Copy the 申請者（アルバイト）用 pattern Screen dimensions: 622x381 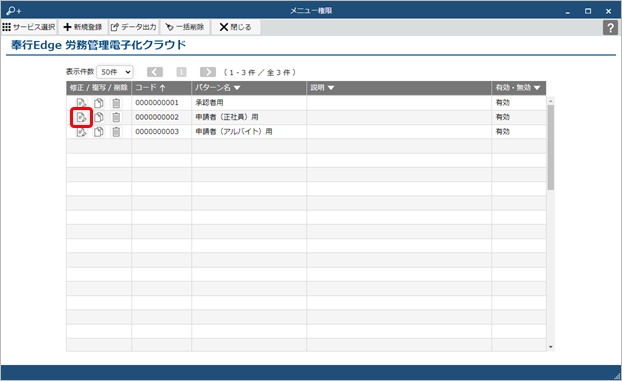[99, 132]
